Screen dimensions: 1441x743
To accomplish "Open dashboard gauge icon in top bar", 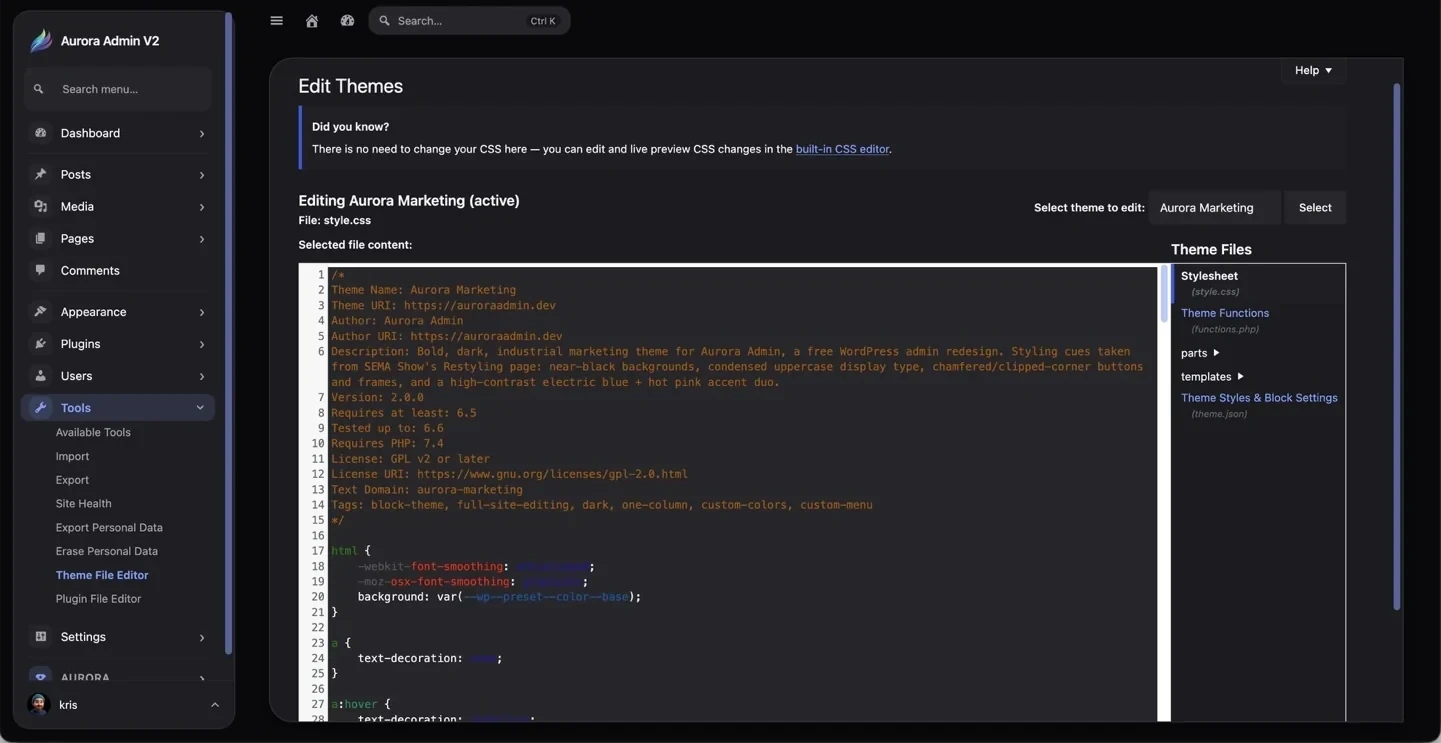I will pos(347,21).
